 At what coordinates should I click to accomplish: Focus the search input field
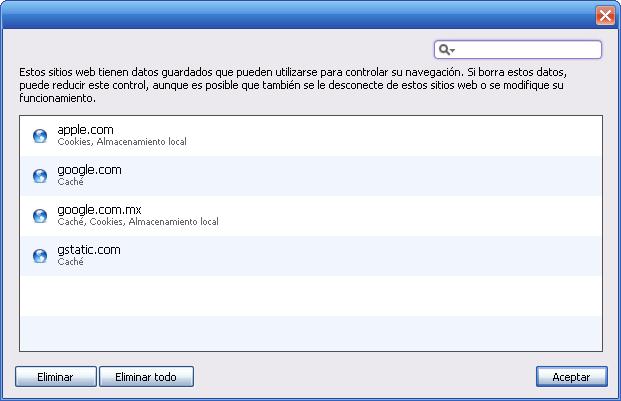pos(518,50)
